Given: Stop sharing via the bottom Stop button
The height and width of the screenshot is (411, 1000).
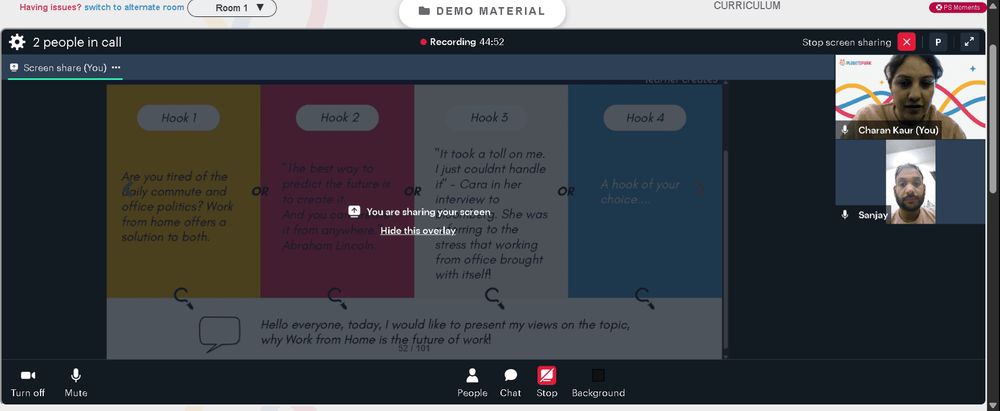Looking at the screenshot, I should [x=546, y=376].
